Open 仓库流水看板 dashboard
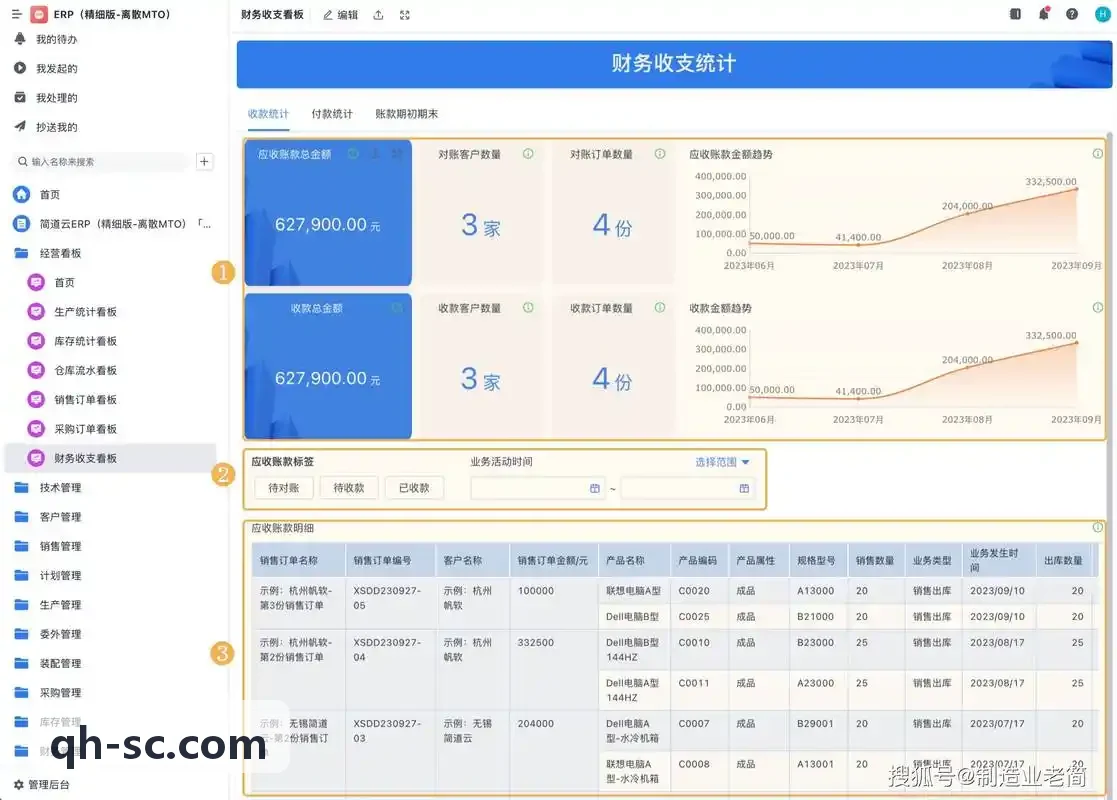The height and width of the screenshot is (800, 1117). pos(85,370)
